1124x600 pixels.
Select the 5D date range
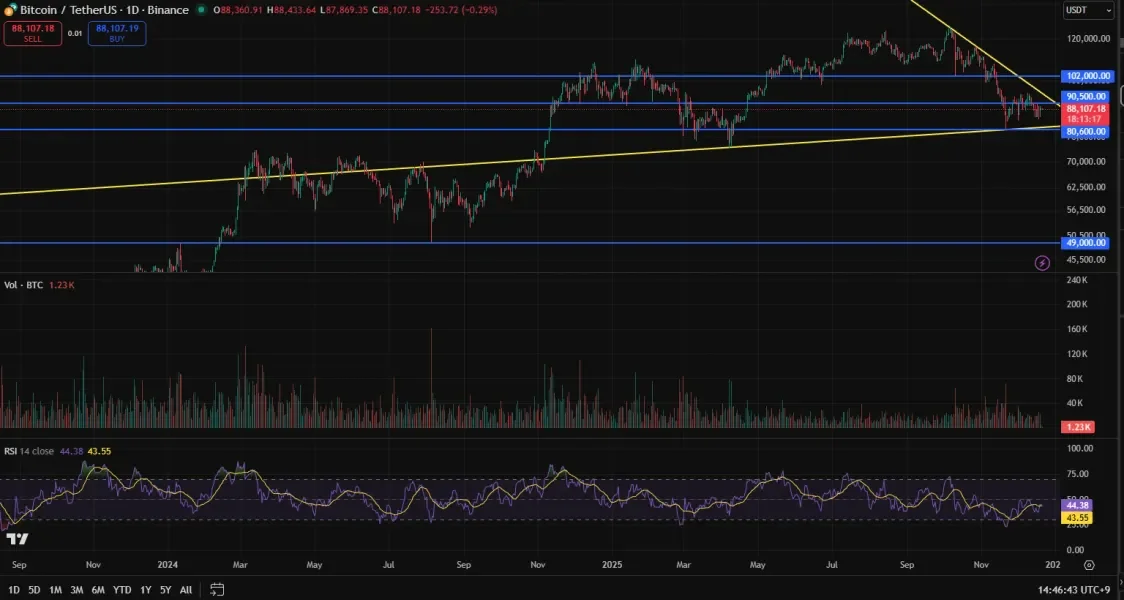pyautogui.click(x=34, y=590)
